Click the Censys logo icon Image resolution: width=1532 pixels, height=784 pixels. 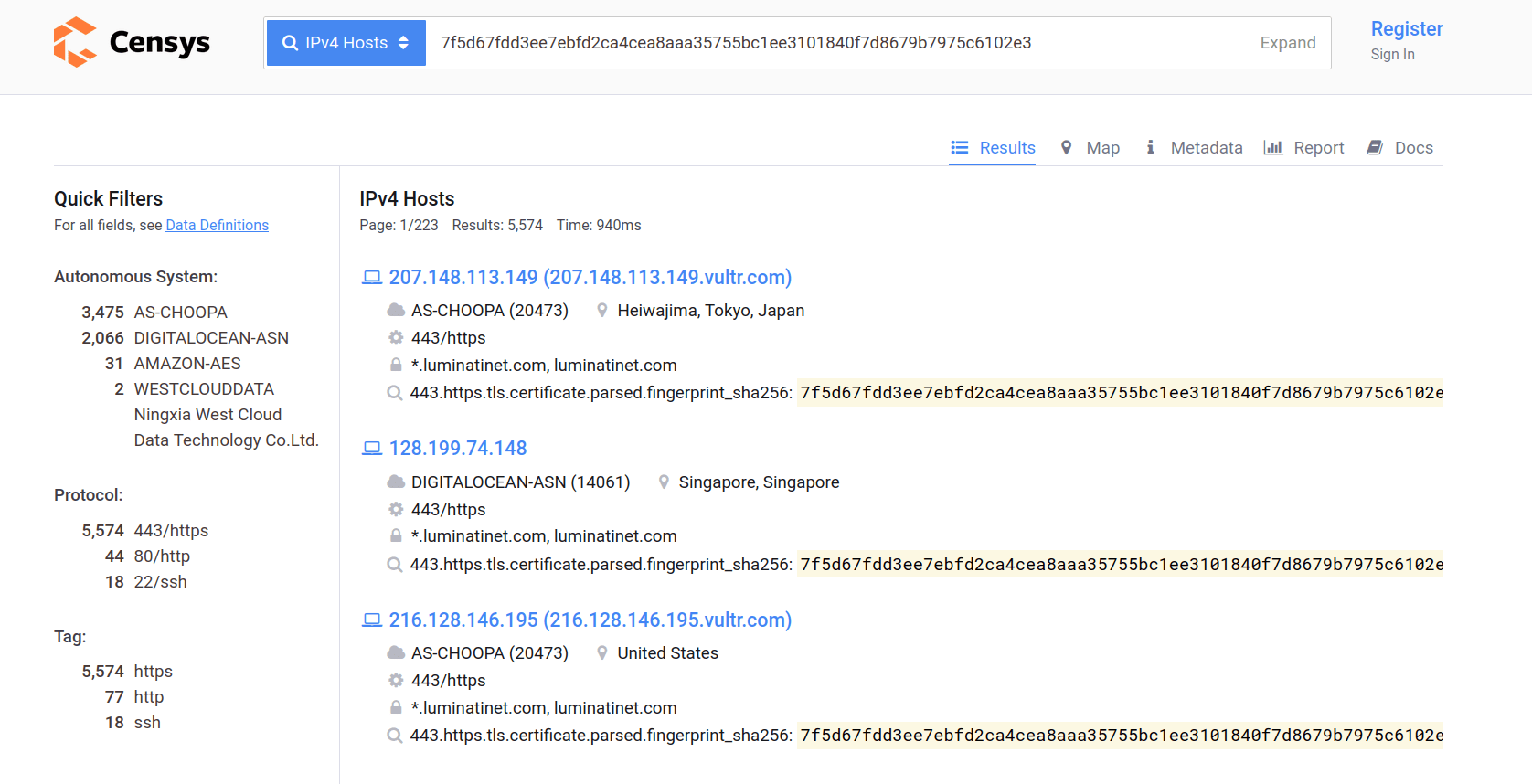(75, 42)
